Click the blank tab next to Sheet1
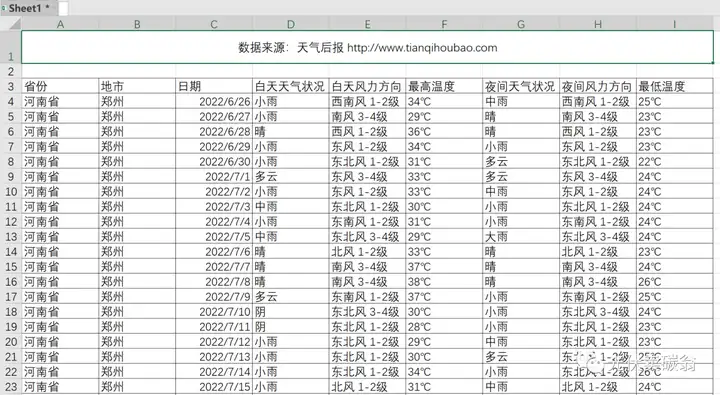720x395 pixels. coord(63,8)
